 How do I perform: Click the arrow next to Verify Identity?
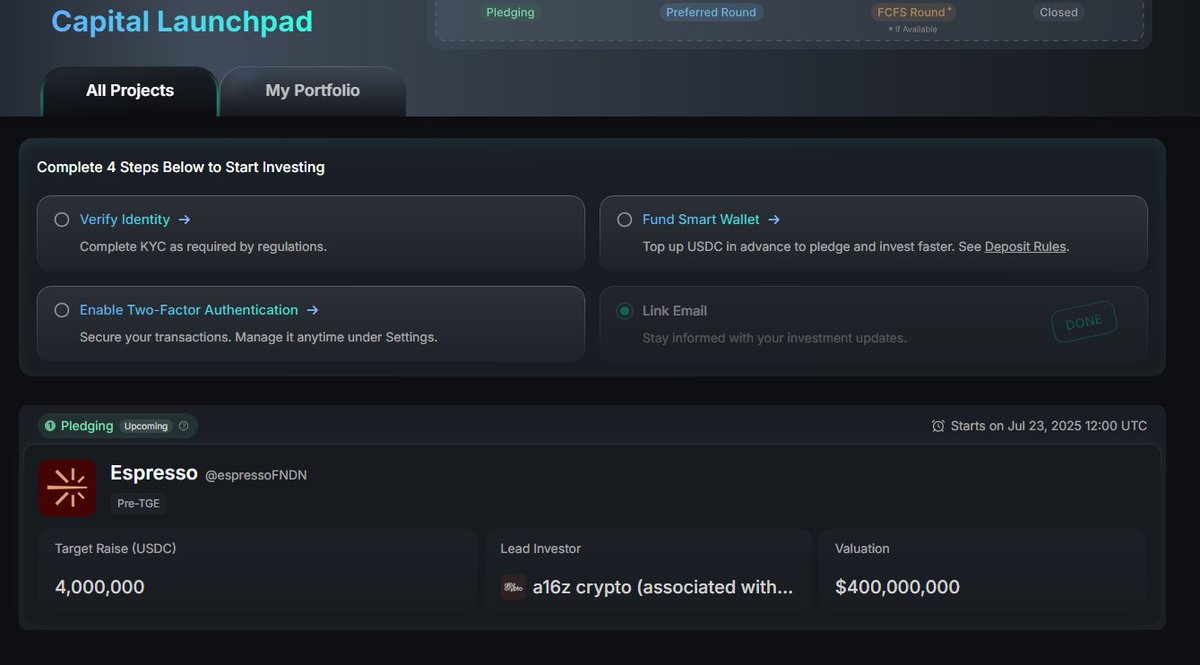pyautogui.click(x=184, y=219)
